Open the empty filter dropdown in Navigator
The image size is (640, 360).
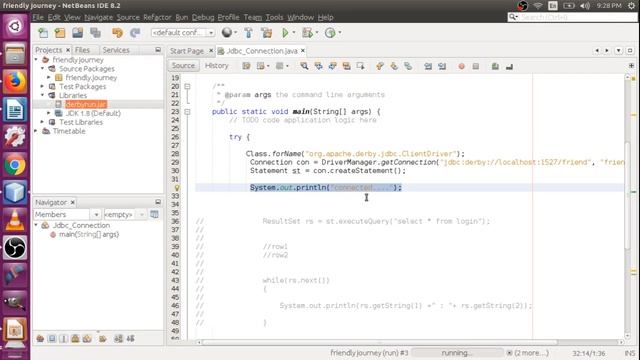[x=124, y=214]
